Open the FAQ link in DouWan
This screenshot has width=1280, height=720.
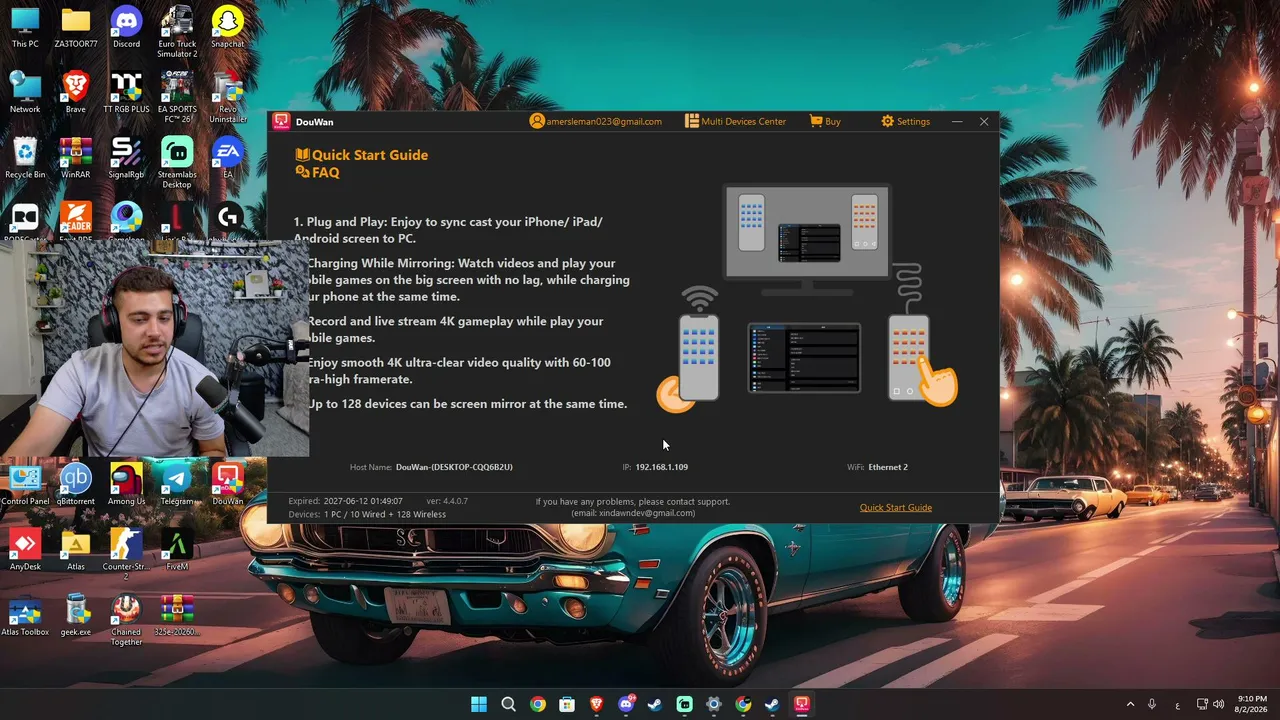tap(318, 172)
